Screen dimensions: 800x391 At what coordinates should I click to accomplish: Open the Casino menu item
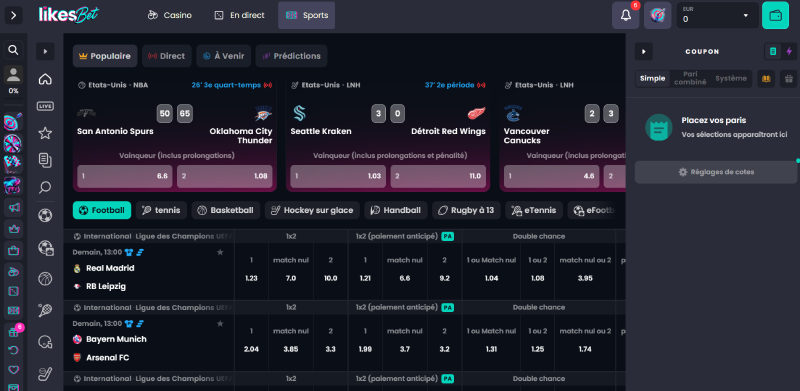tap(169, 15)
